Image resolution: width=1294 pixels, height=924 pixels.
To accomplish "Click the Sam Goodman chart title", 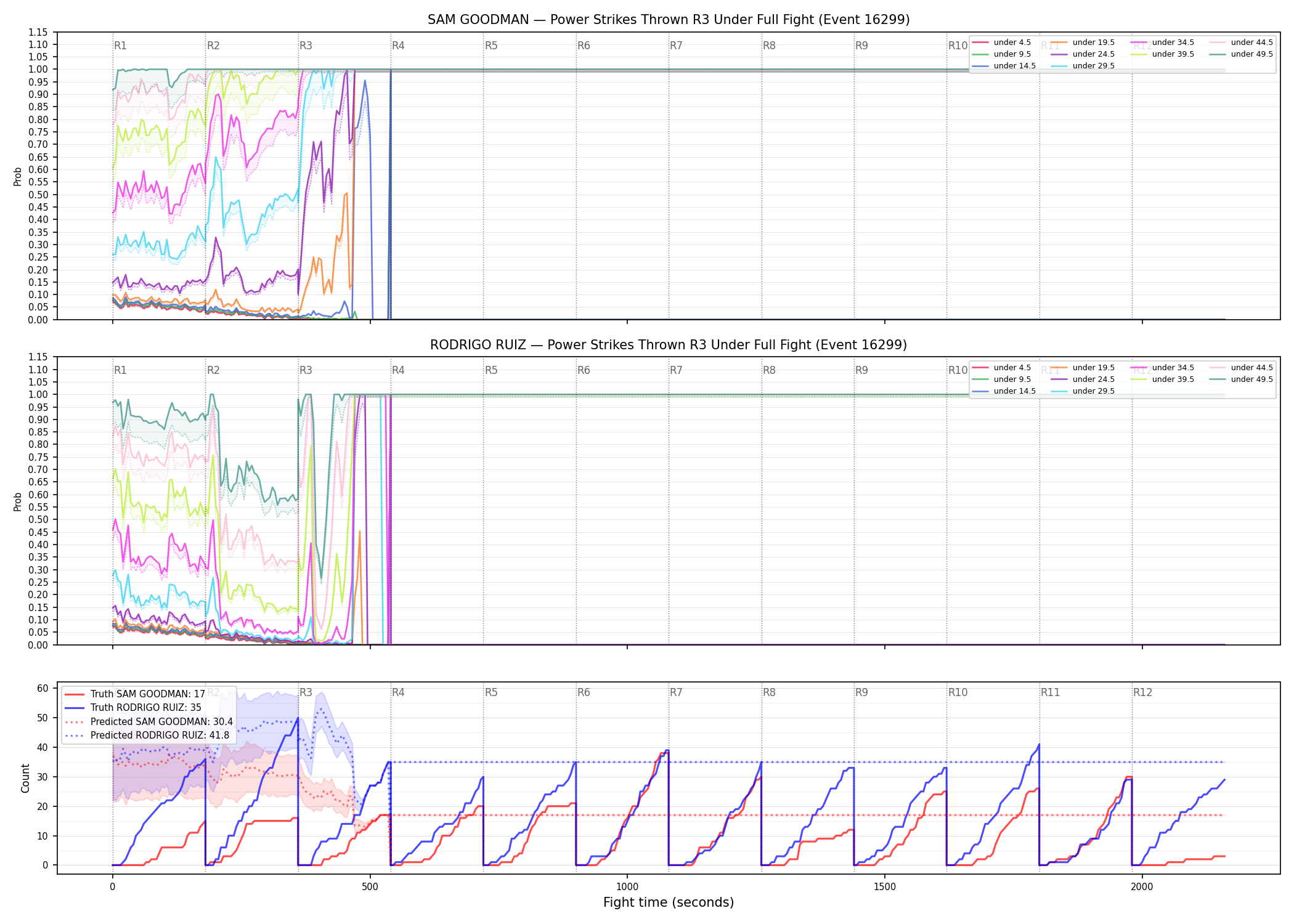I will pos(669,20).
